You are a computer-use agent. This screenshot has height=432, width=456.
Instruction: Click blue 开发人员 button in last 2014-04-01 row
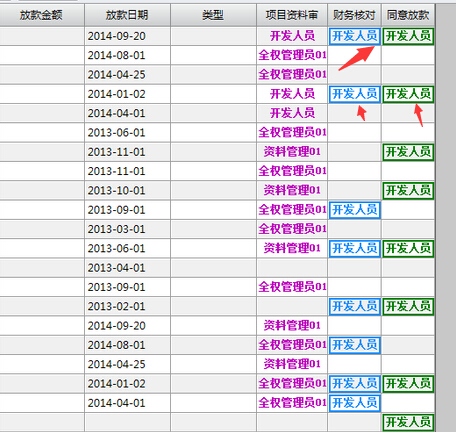click(355, 403)
